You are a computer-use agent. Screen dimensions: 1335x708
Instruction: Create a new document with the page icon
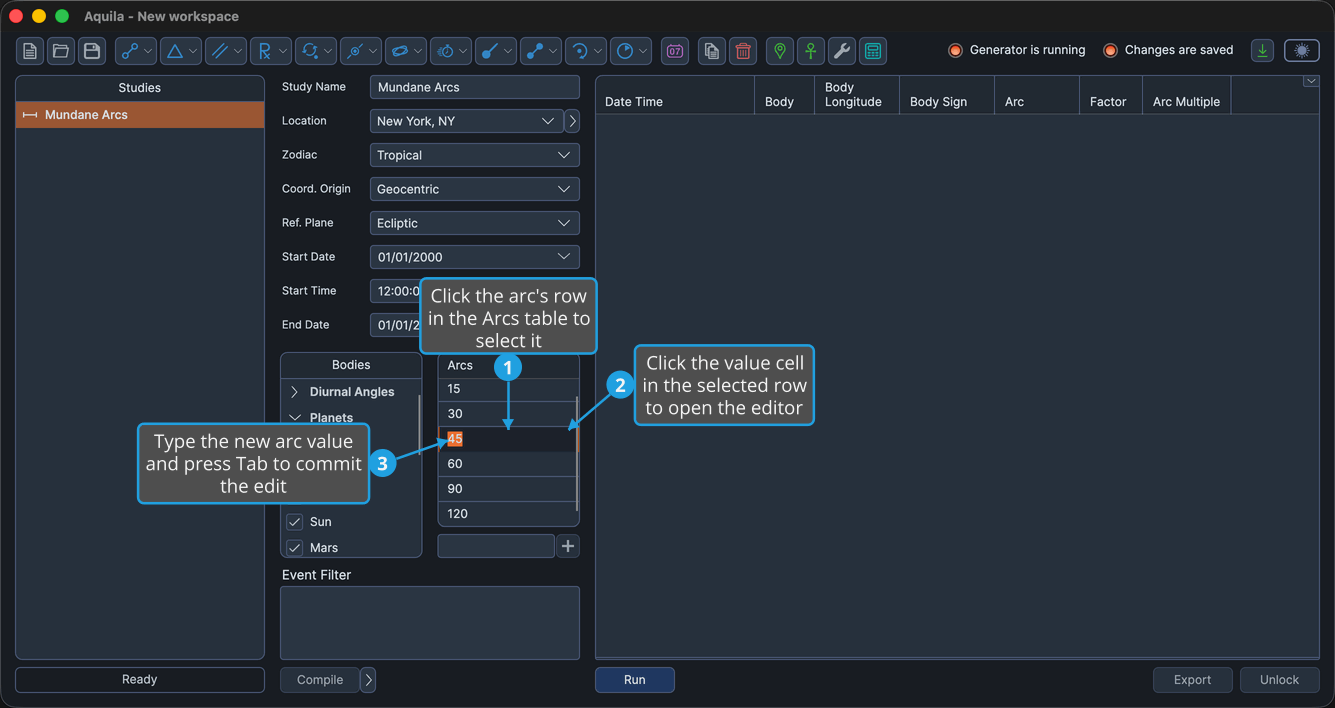30,51
